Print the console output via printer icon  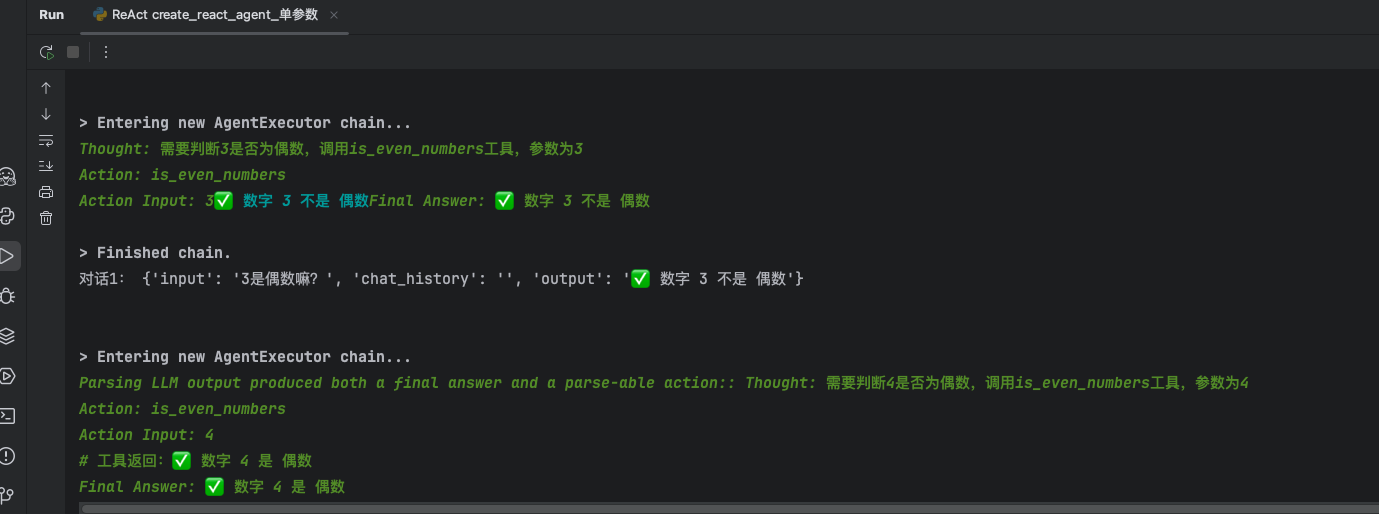coord(46,192)
